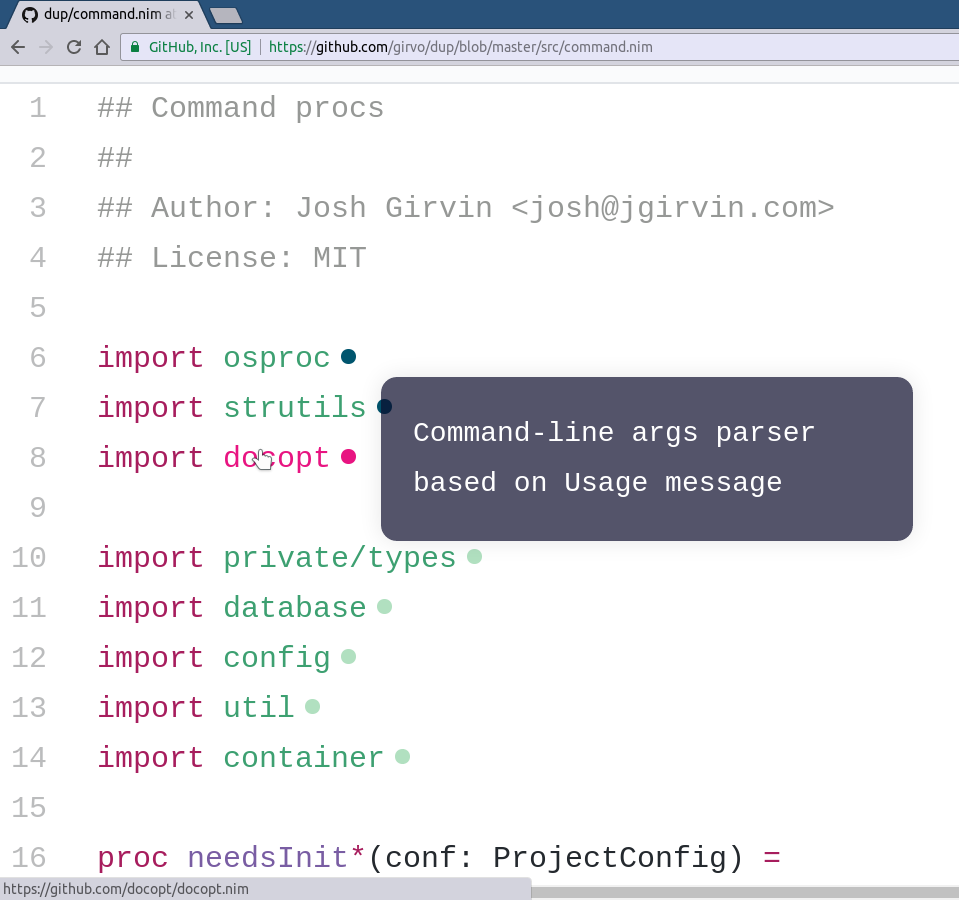This screenshot has height=900, width=959.
Task: Open the util import link
Action: click(259, 708)
